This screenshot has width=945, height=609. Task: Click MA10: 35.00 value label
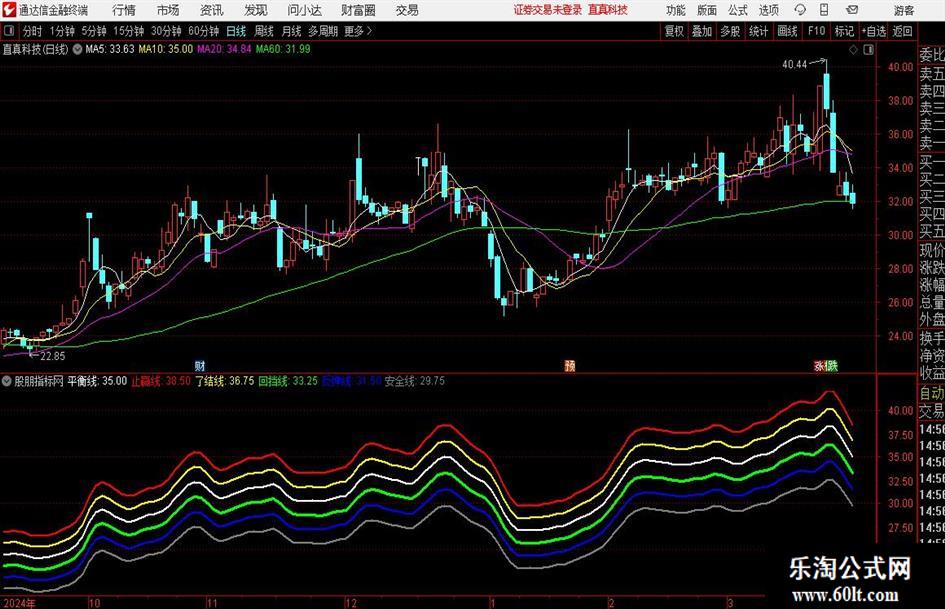tap(166, 49)
